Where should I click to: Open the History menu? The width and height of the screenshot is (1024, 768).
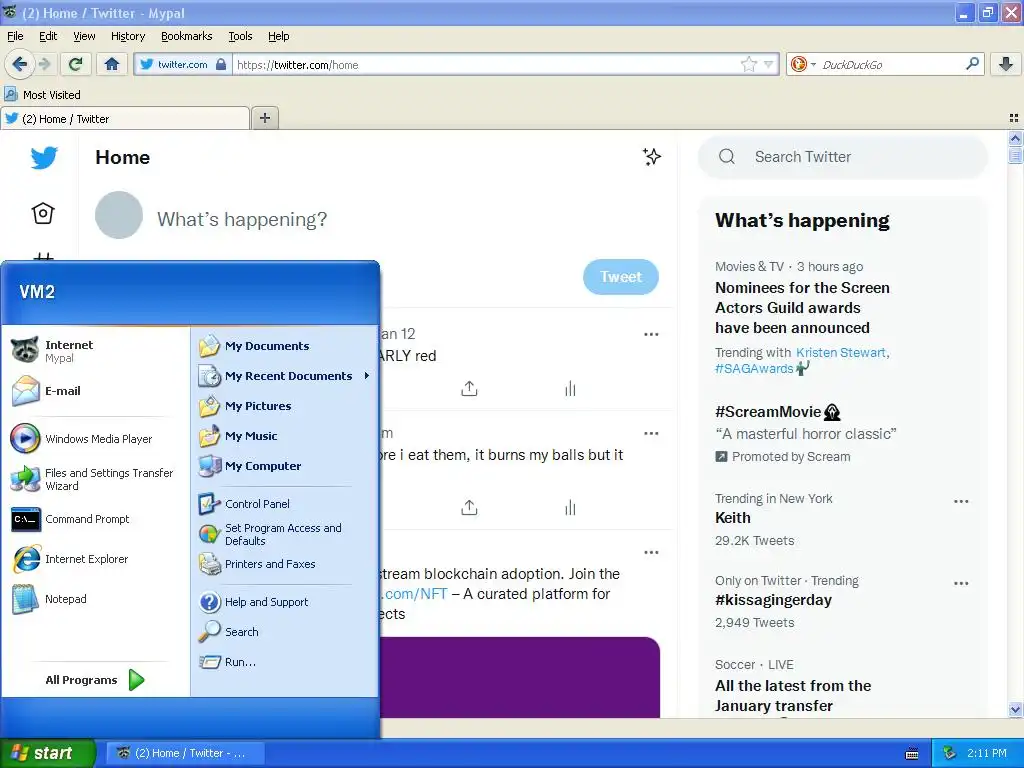pos(127,36)
